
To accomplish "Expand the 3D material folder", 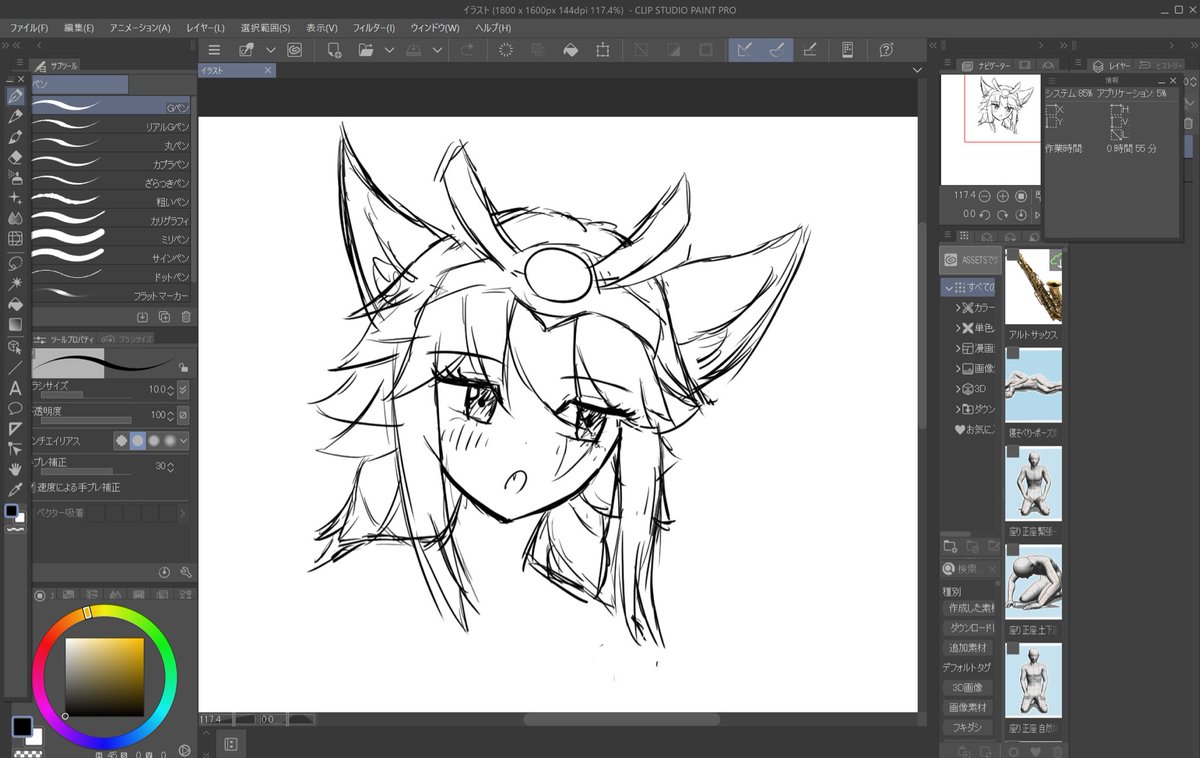I will pyautogui.click(x=958, y=389).
